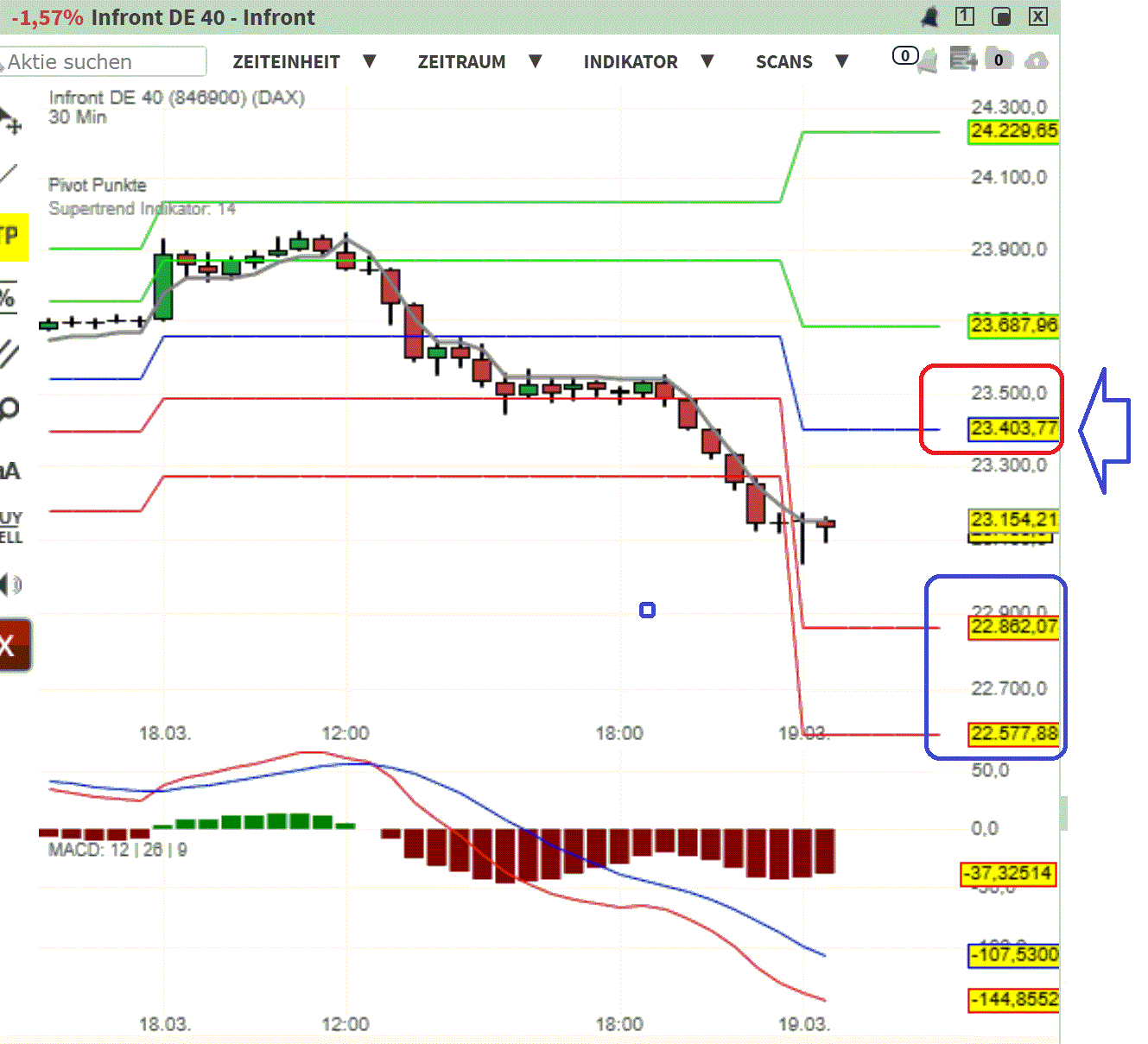Focus the Aktie suchen search field
The height and width of the screenshot is (1044, 1148).
pyautogui.click(x=103, y=61)
